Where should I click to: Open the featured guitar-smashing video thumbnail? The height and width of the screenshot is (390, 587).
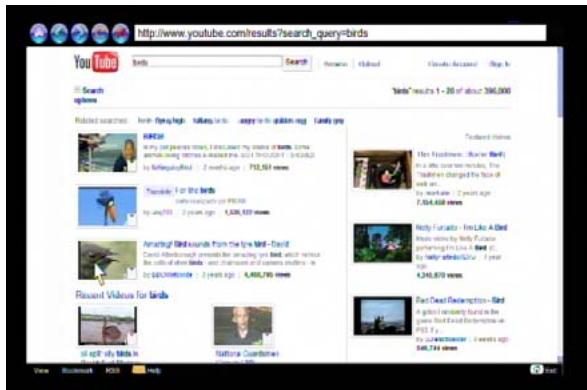point(383,169)
